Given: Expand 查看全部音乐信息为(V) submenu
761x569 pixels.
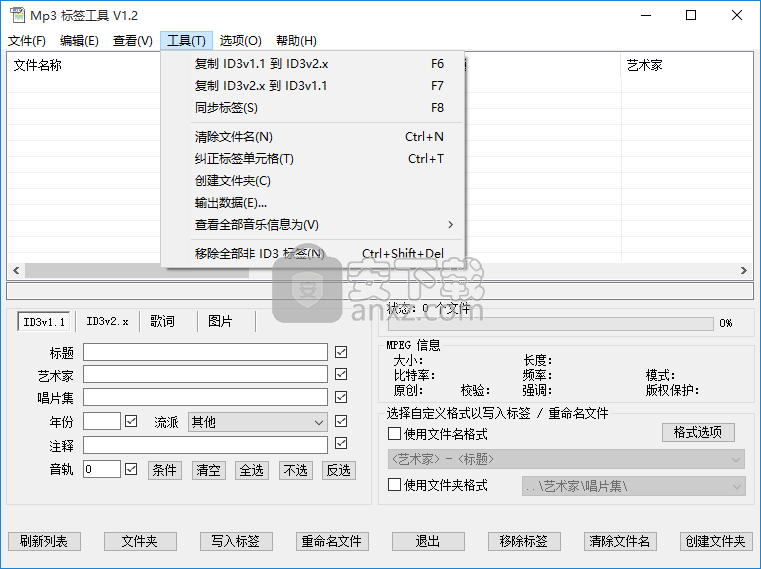Looking at the screenshot, I should 313,224.
